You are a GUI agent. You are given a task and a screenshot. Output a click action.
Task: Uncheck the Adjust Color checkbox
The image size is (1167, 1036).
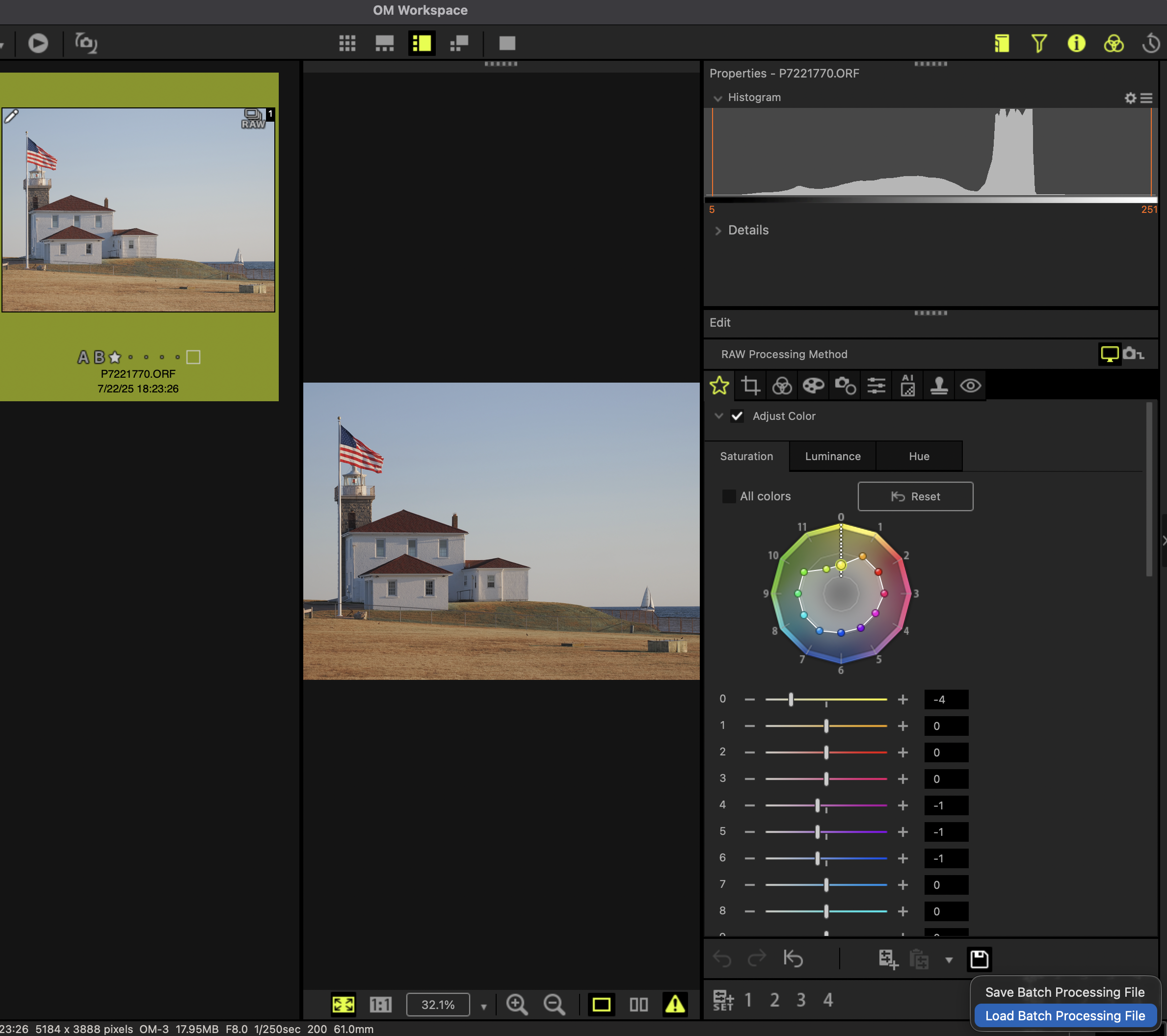tap(737, 416)
